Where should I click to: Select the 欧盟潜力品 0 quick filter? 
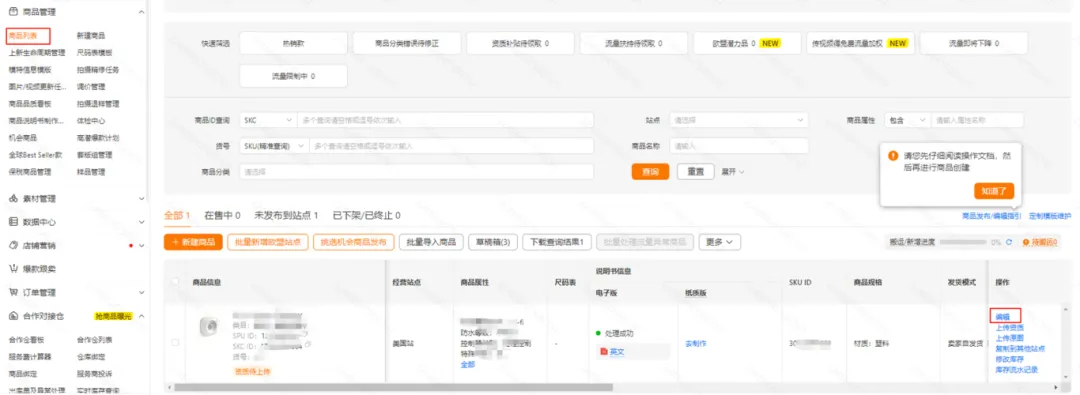[747, 43]
